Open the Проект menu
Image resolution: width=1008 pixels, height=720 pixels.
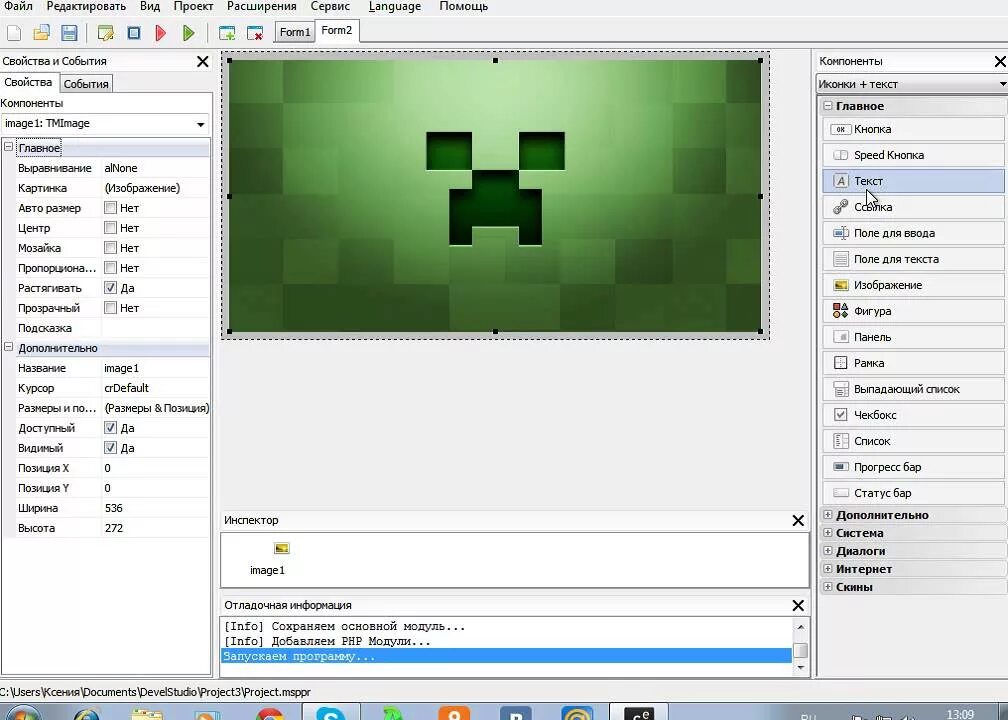[x=193, y=6]
